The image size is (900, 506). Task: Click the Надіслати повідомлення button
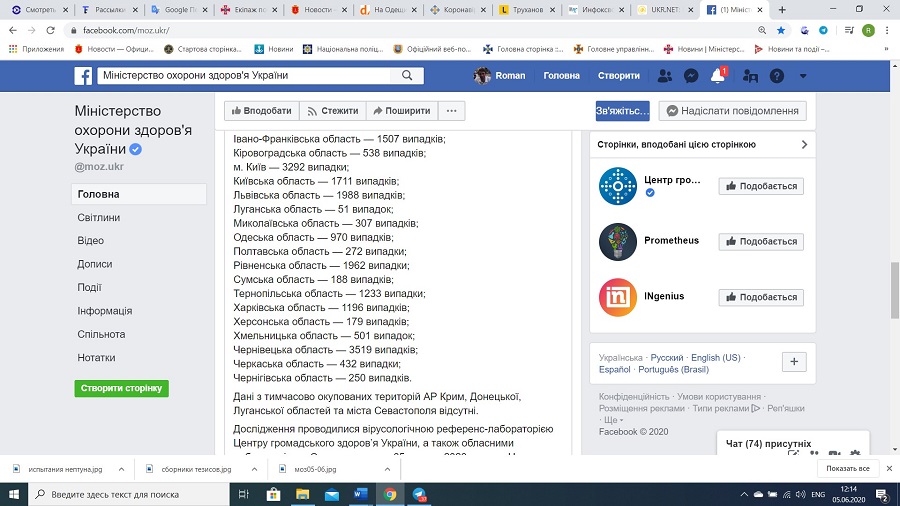[x=733, y=111]
